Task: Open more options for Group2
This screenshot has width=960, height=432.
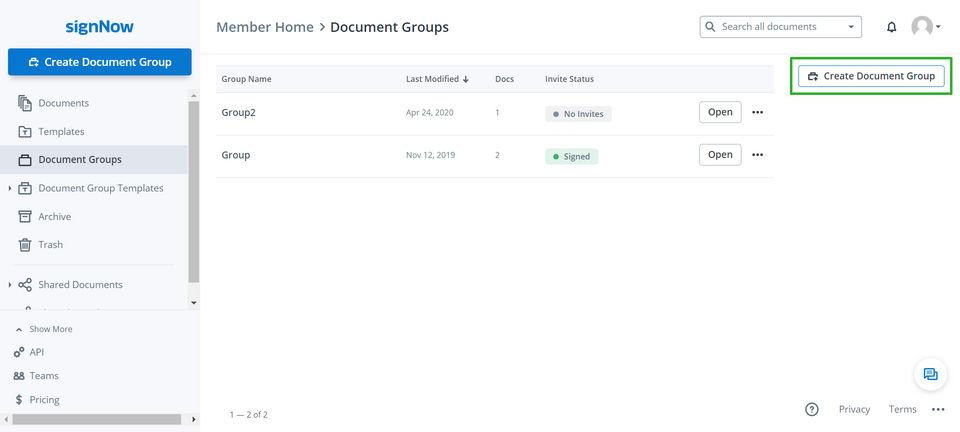Action: pyautogui.click(x=757, y=113)
